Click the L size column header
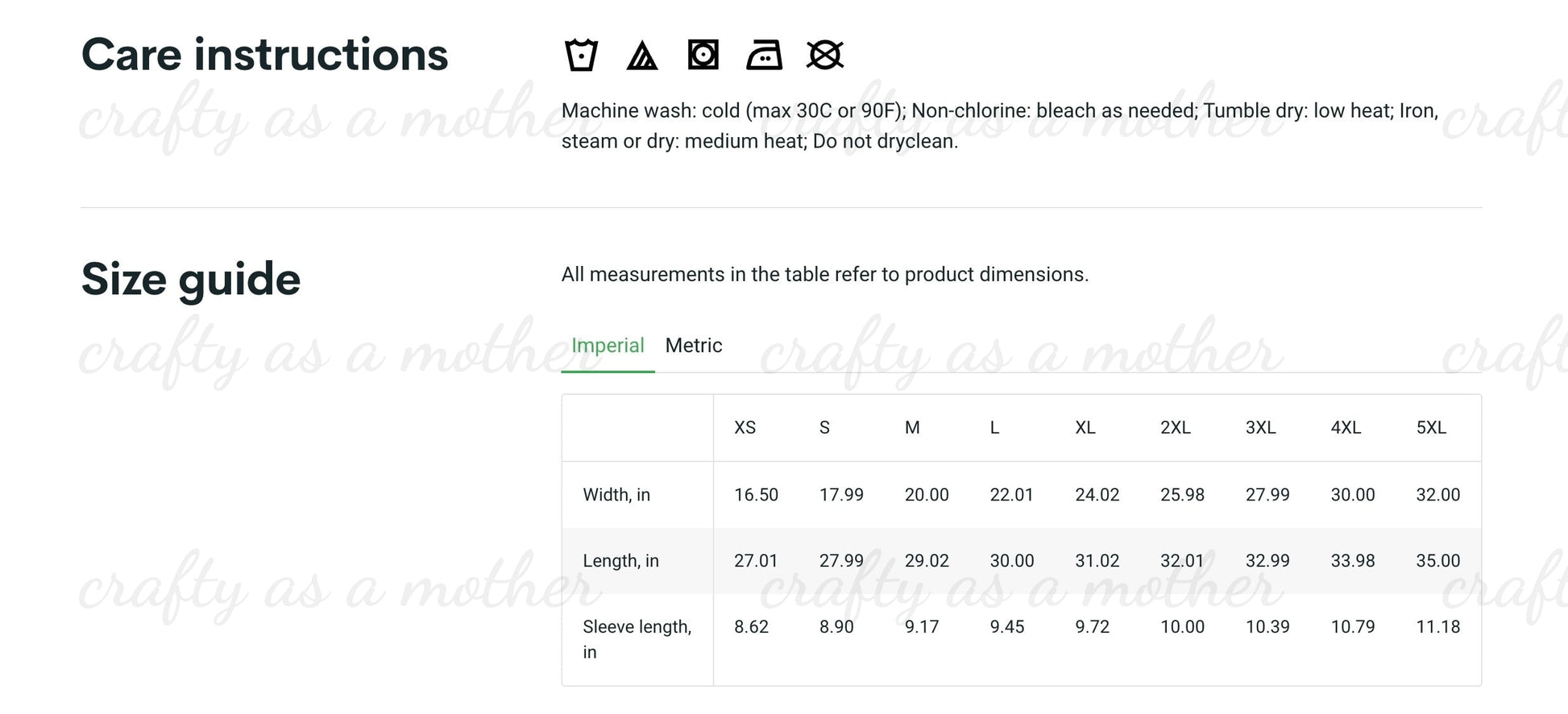The image size is (1568, 714). tap(994, 428)
